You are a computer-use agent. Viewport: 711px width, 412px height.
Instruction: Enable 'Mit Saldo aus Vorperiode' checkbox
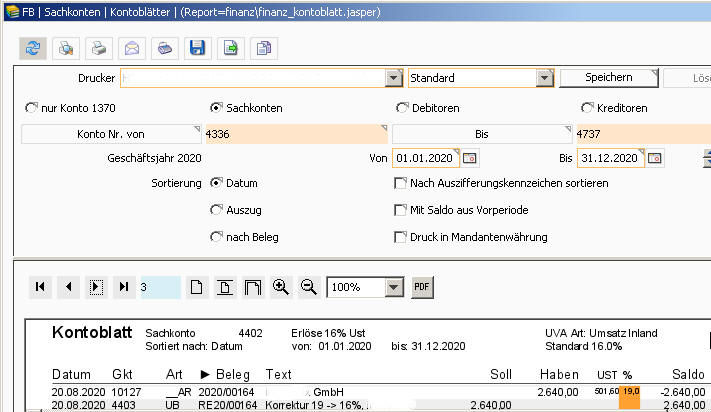[x=401, y=210]
